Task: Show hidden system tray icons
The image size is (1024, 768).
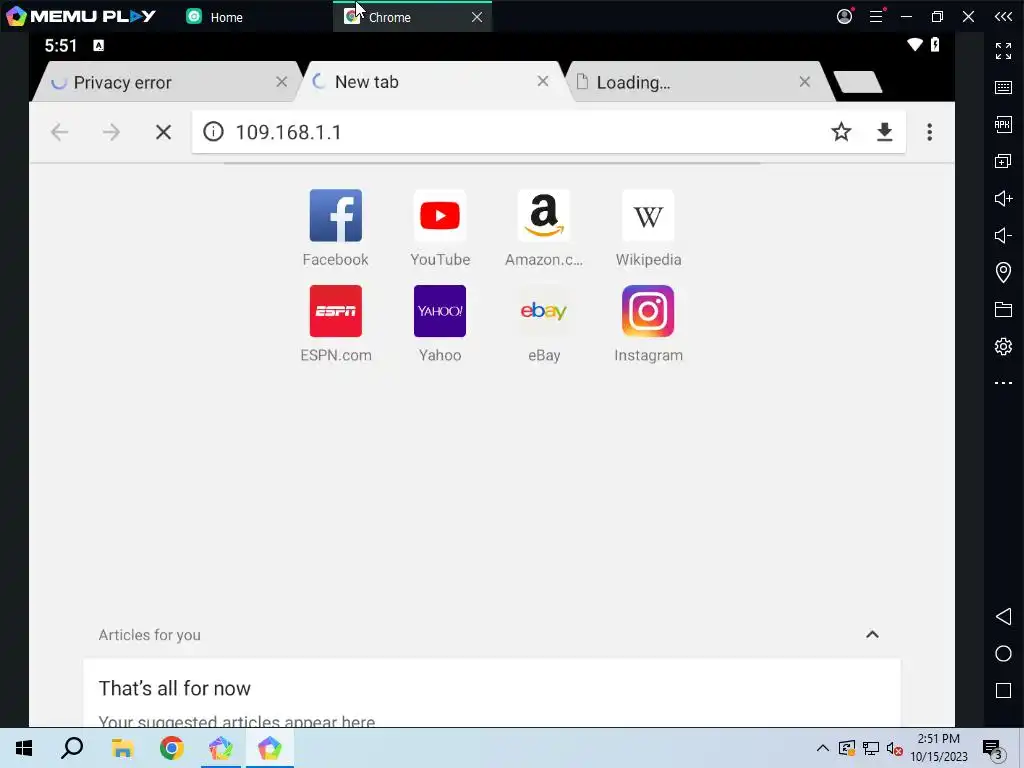Action: click(822, 748)
